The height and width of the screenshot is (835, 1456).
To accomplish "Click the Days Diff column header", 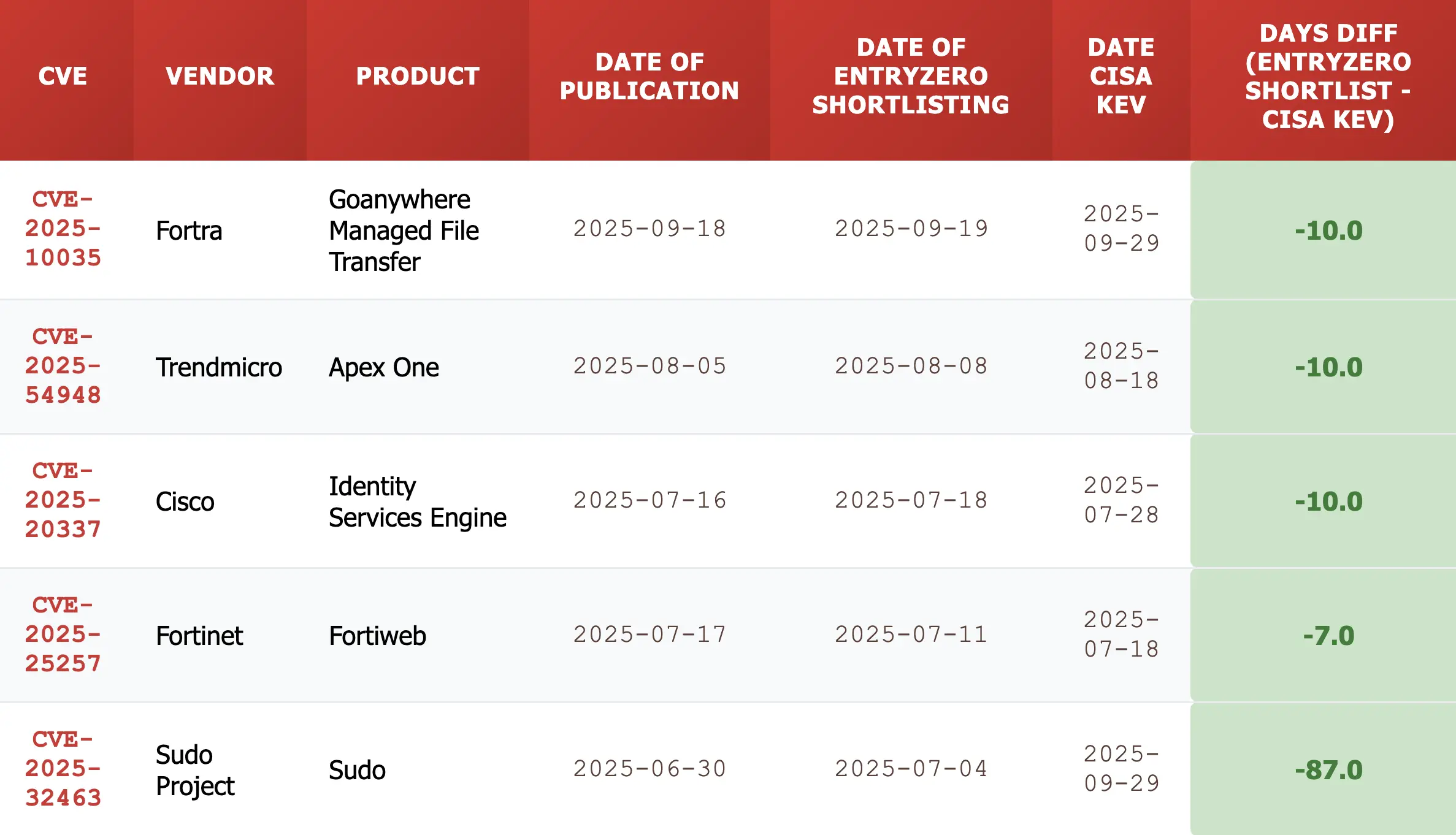I will click(x=1328, y=77).
